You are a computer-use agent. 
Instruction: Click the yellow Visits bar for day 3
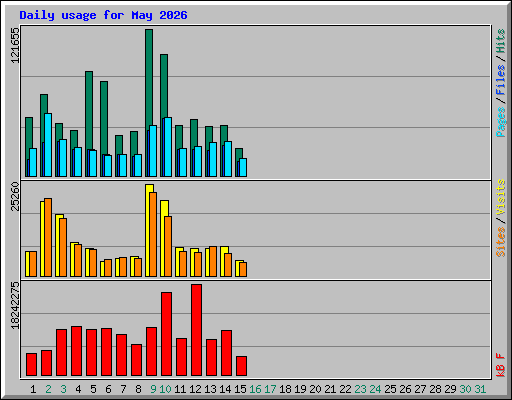click(58, 246)
